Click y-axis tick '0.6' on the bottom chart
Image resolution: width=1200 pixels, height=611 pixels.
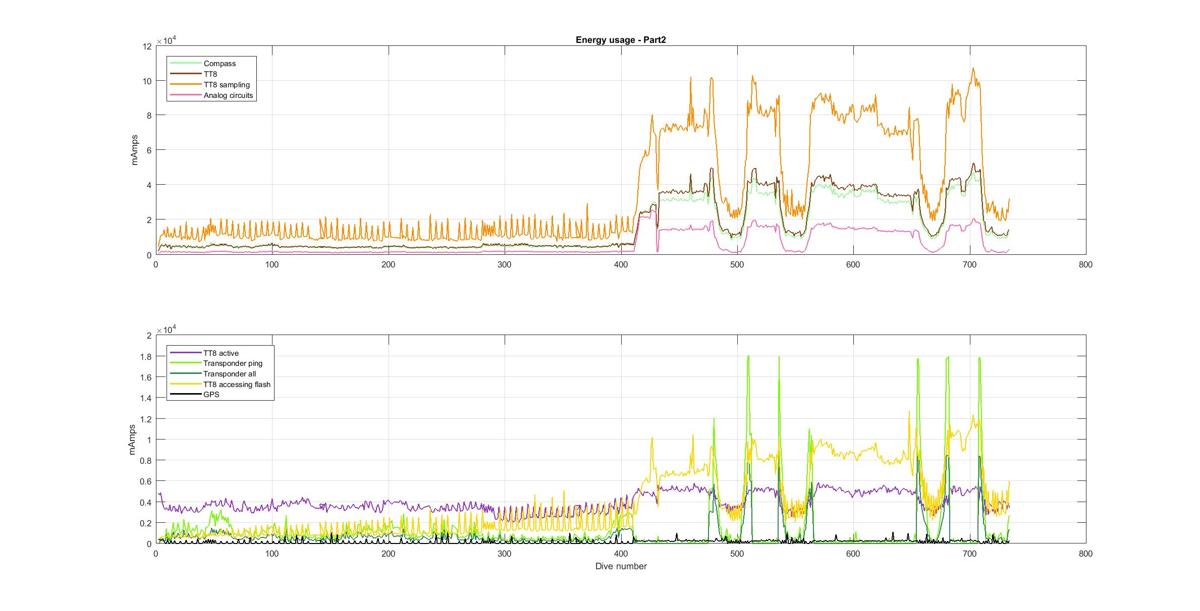(144, 481)
